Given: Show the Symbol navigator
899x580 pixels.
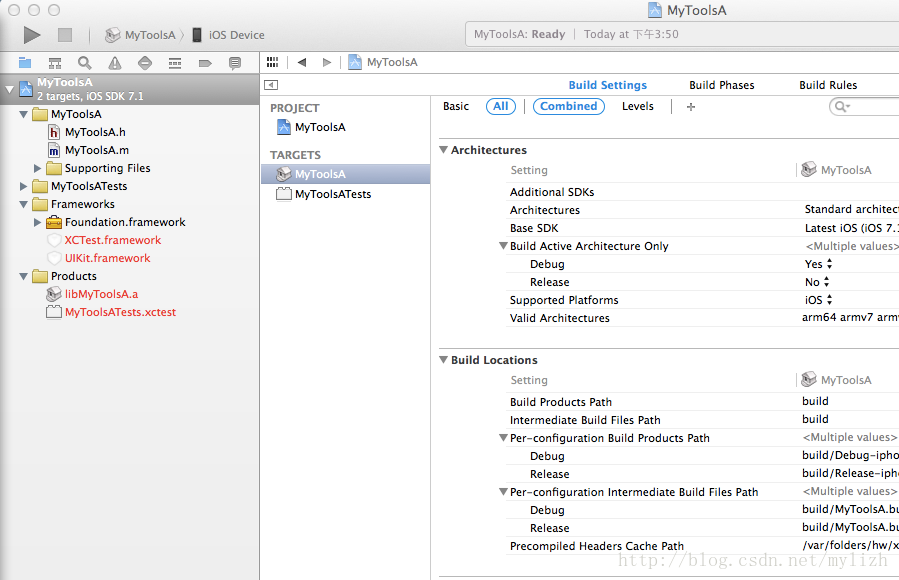Looking at the screenshot, I should point(54,62).
